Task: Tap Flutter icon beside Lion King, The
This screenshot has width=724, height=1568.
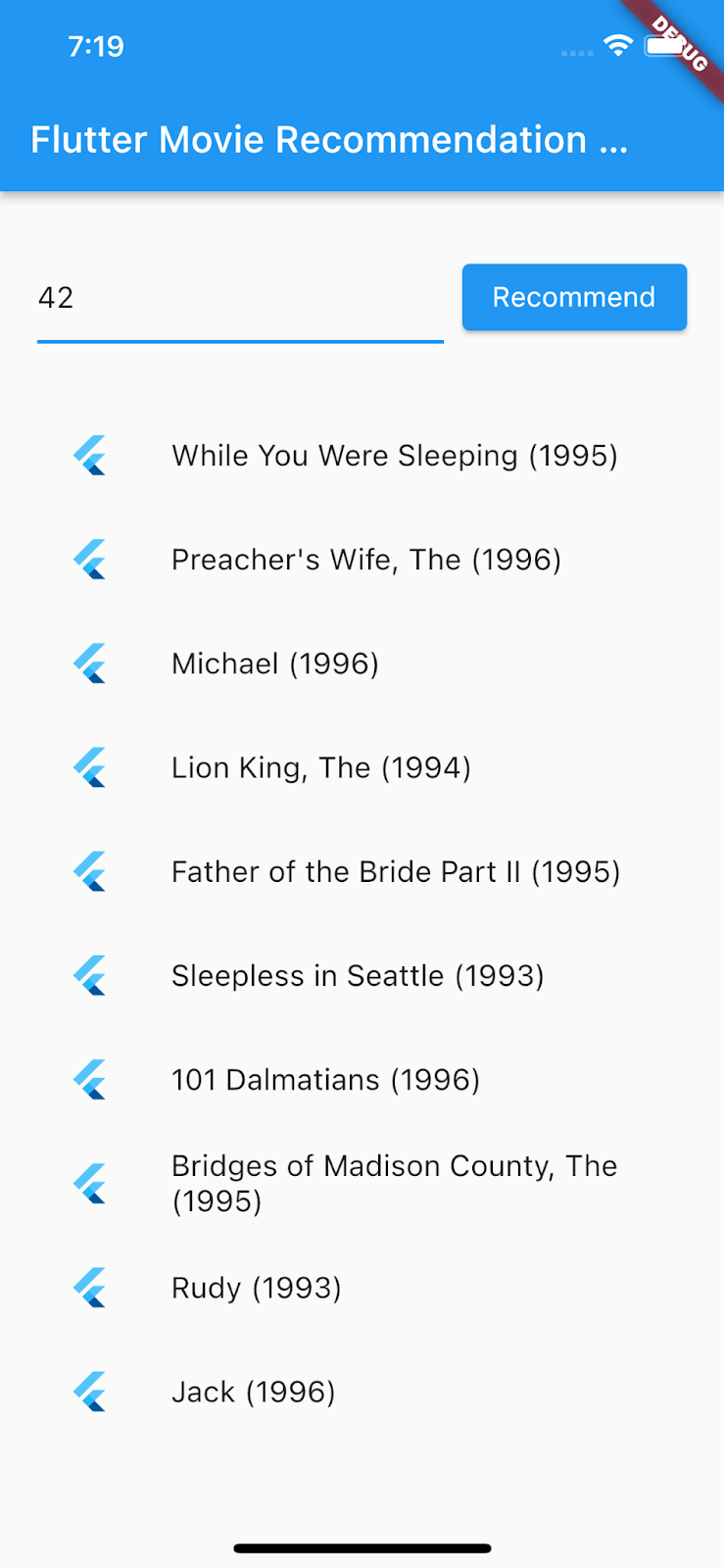Action: pos(90,767)
